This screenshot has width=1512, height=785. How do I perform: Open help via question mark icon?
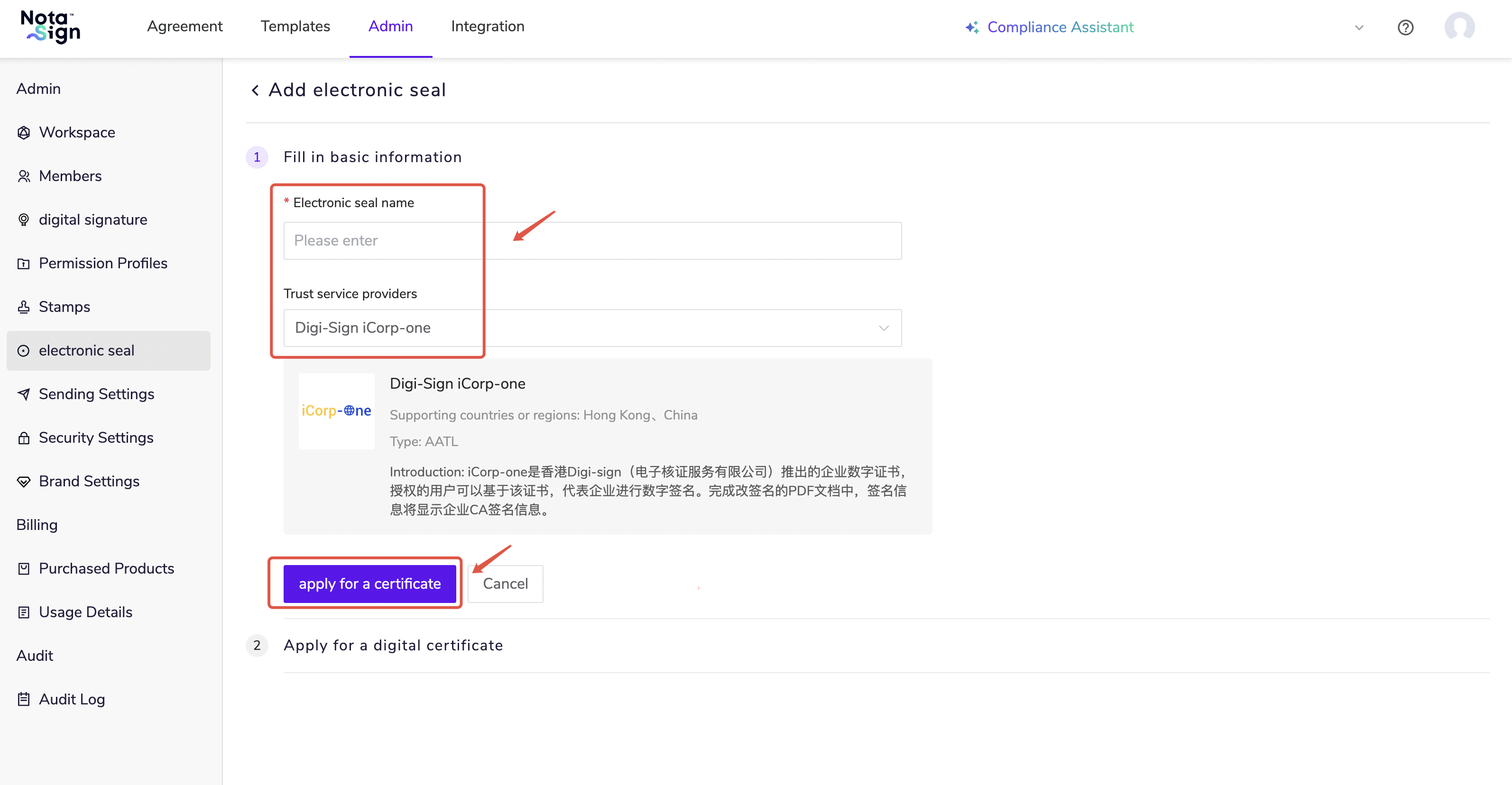click(x=1405, y=27)
